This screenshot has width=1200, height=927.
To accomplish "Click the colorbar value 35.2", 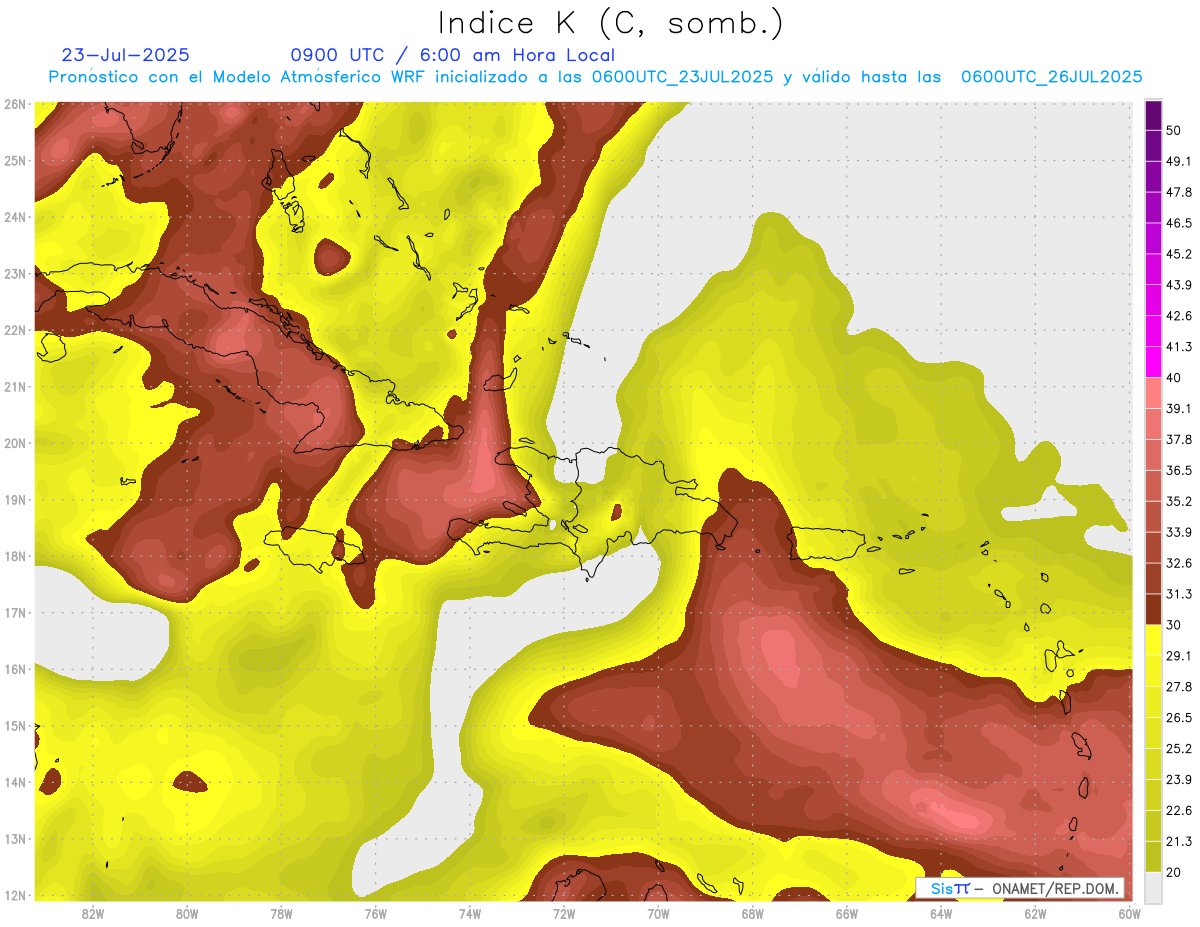I will pos(1179,501).
